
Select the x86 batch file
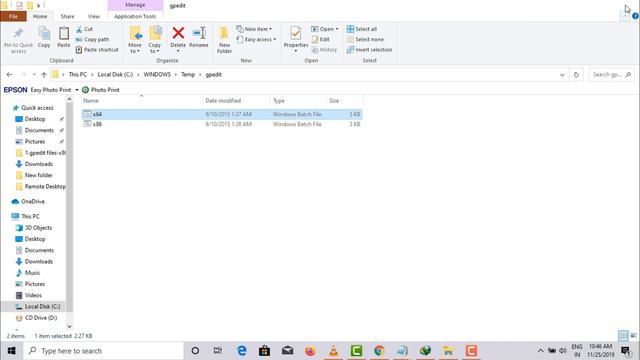click(222, 124)
